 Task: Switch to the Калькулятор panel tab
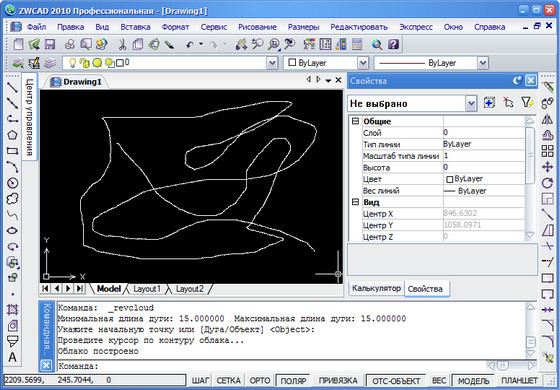(376, 288)
